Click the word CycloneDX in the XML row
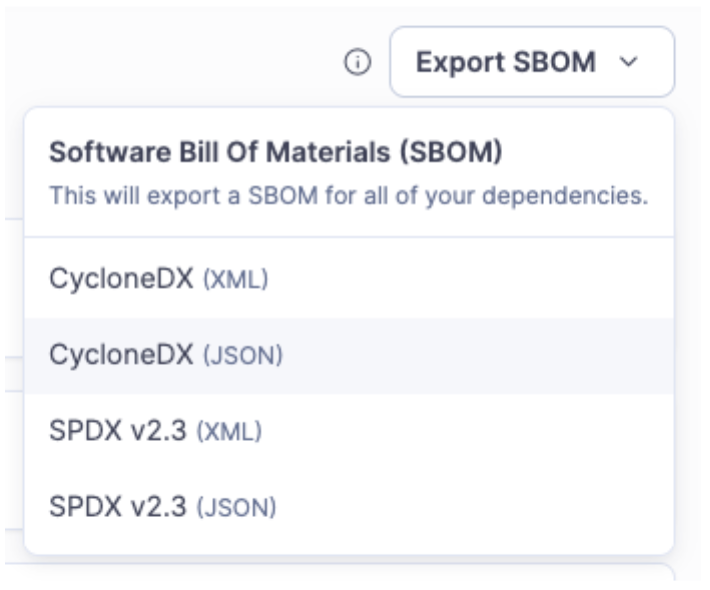 (122, 280)
